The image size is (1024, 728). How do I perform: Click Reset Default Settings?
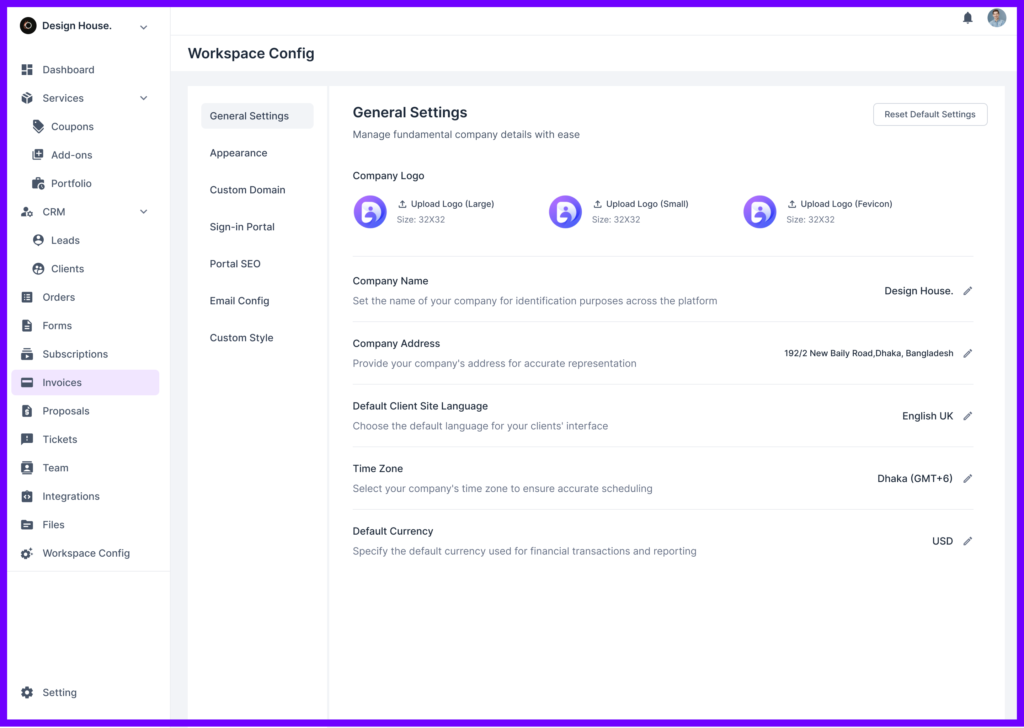[929, 114]
